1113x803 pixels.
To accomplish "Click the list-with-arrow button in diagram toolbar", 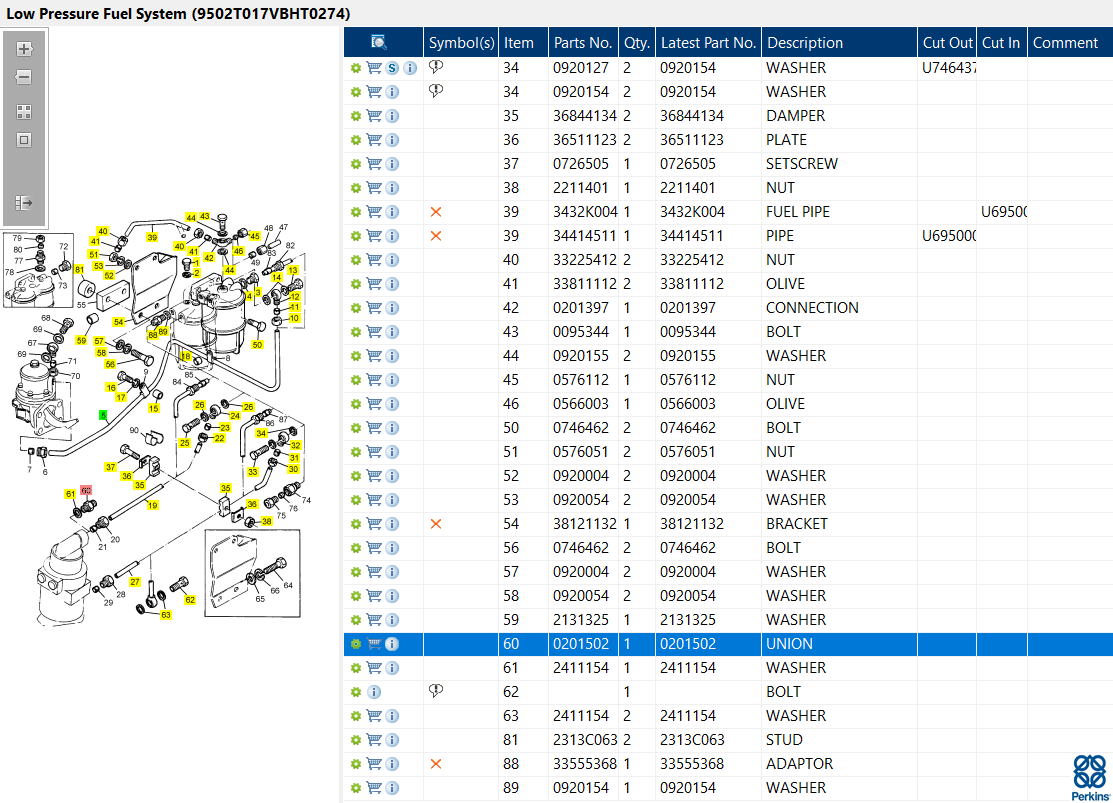I will coord(24,203).
